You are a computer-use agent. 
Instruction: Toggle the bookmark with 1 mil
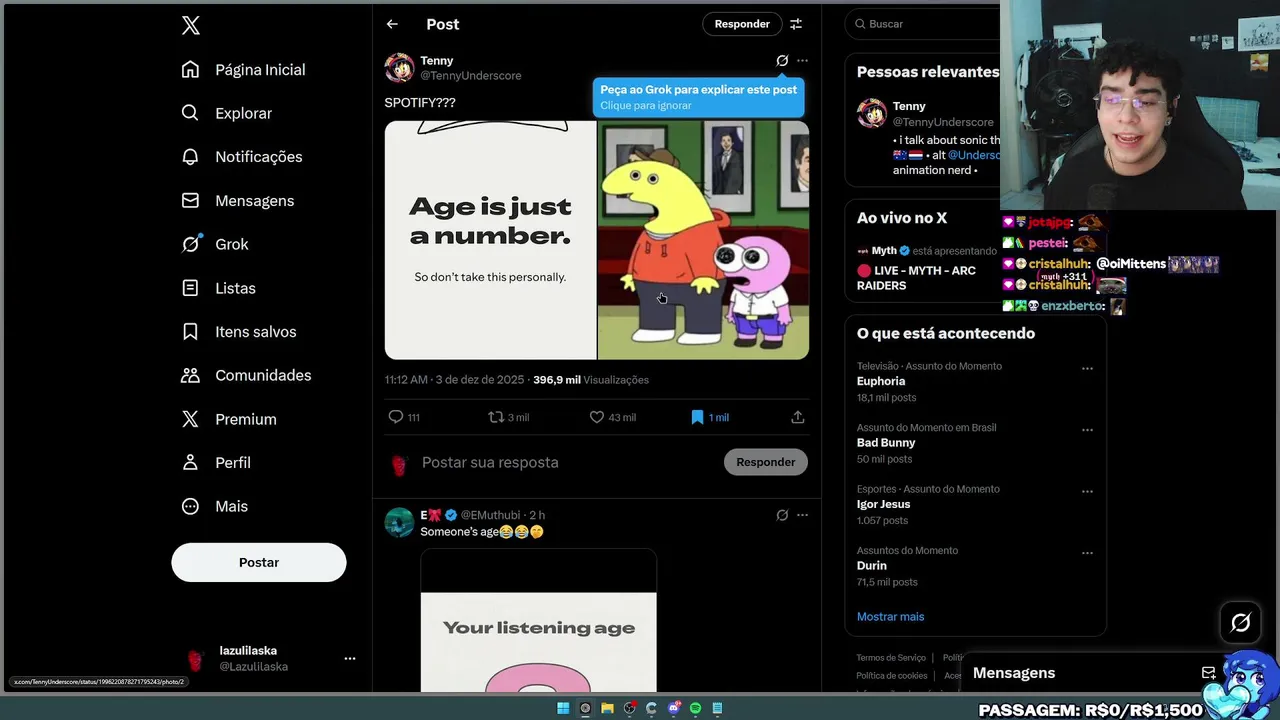(x=709, y=417)
